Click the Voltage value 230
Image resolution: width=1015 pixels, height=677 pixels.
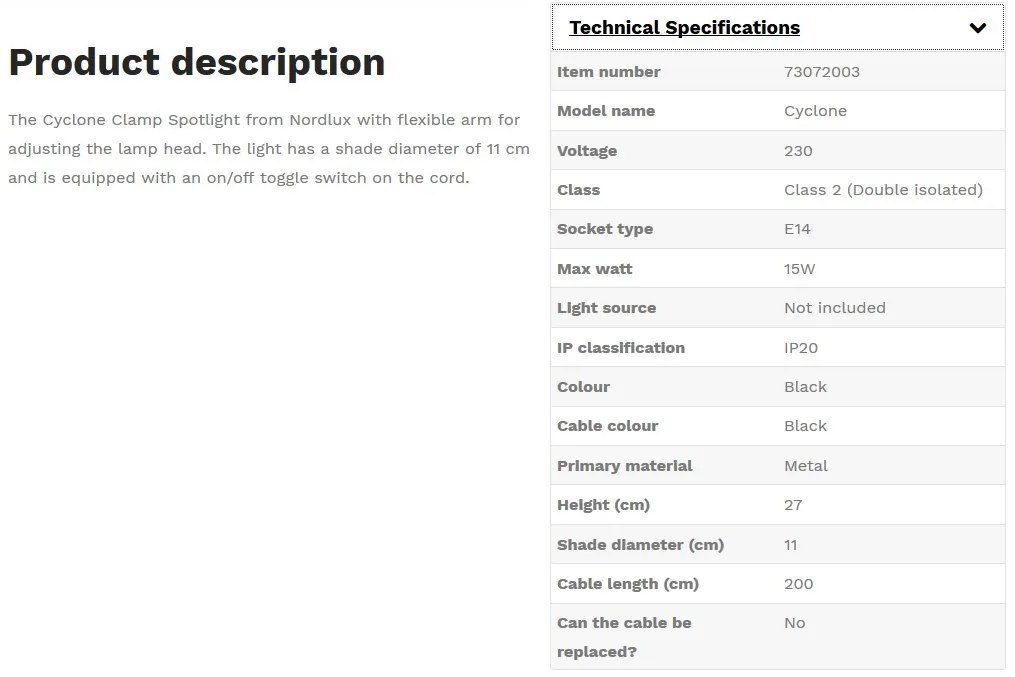click(798, 151)
